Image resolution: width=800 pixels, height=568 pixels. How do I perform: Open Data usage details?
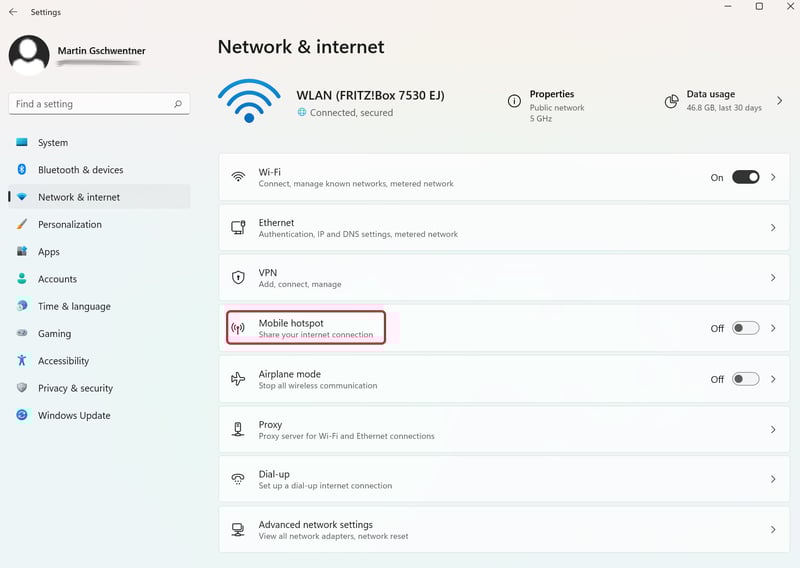point(723,101)
